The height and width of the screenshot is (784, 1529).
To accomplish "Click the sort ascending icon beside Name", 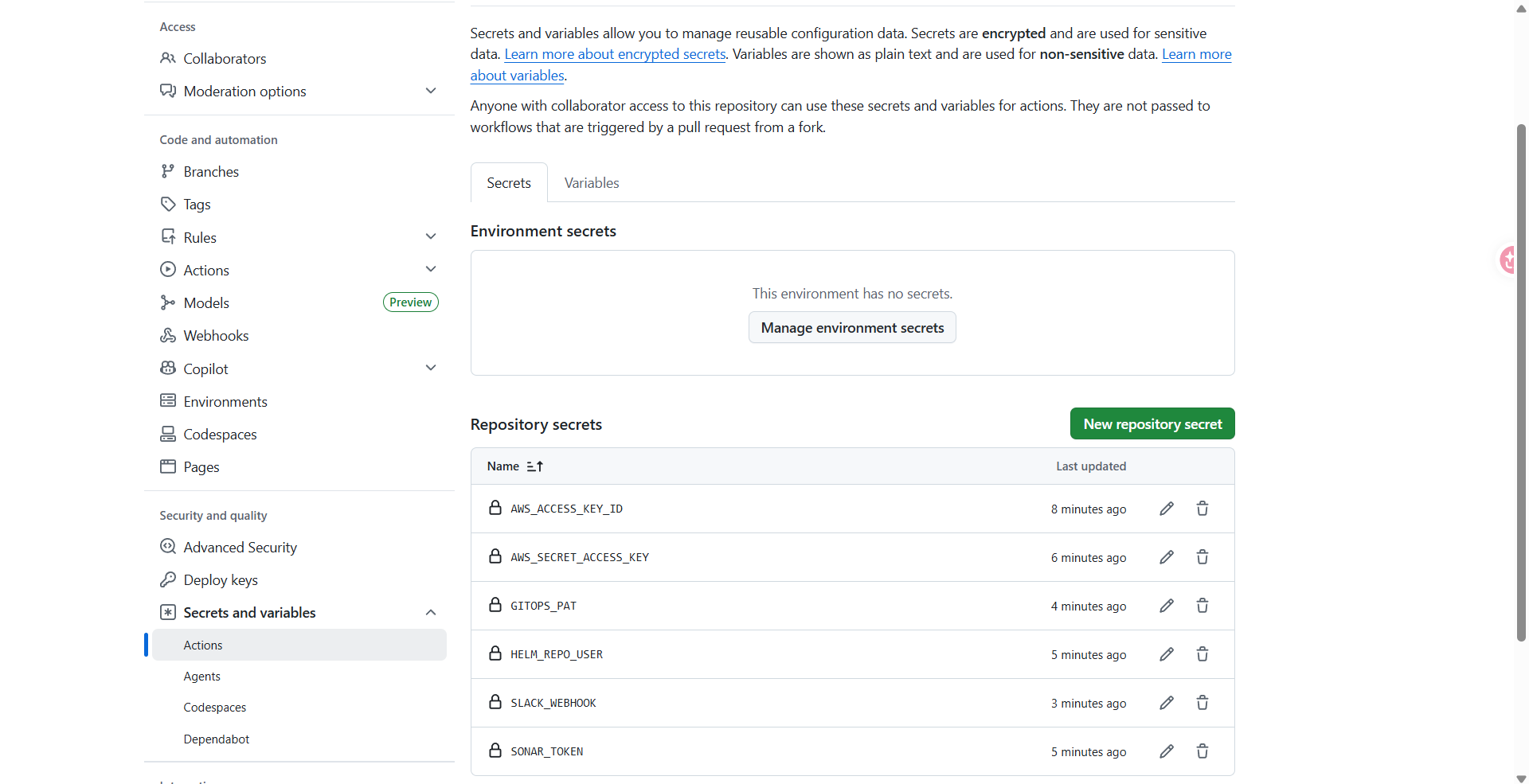I will click(x=535, y=466).
